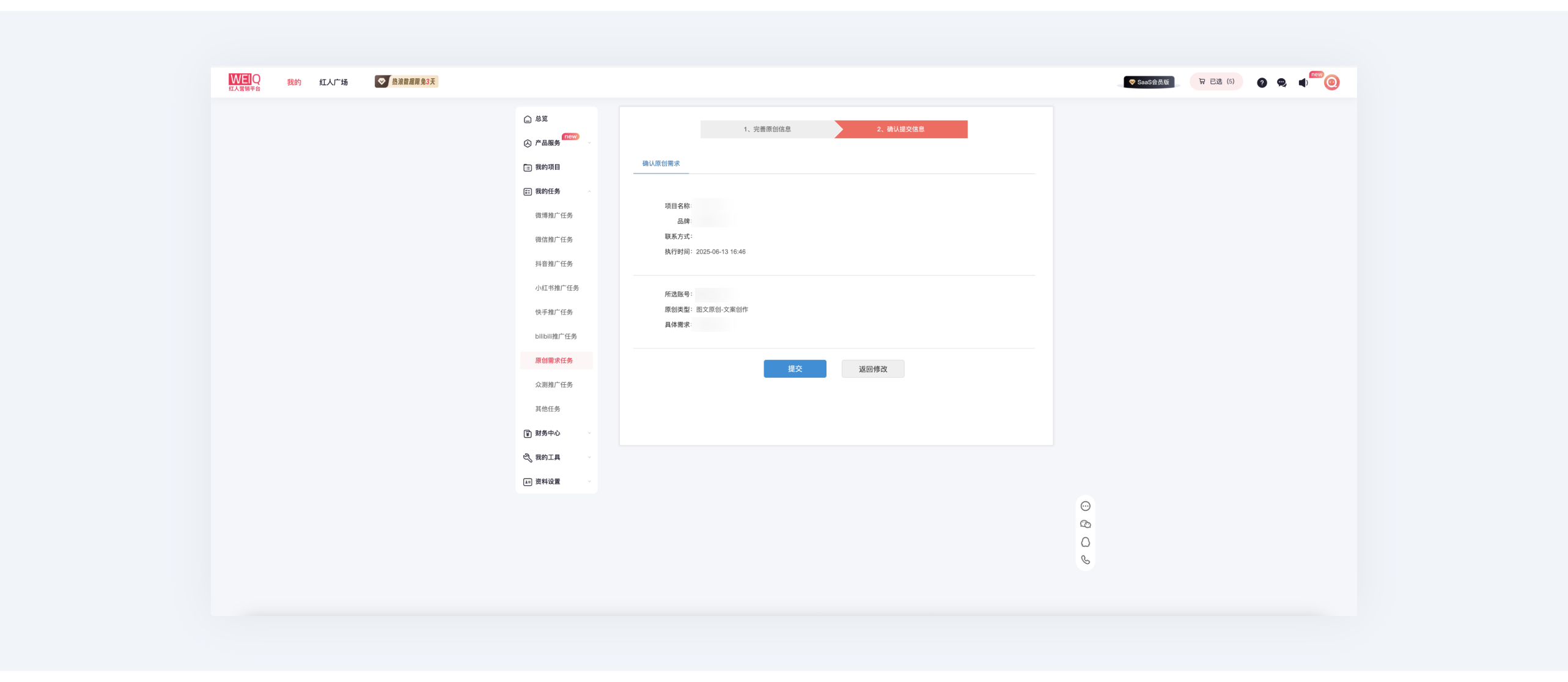Open the chat messages icon in header
This screenshot has height=682, width=1568.
[x=1282, y=82]
